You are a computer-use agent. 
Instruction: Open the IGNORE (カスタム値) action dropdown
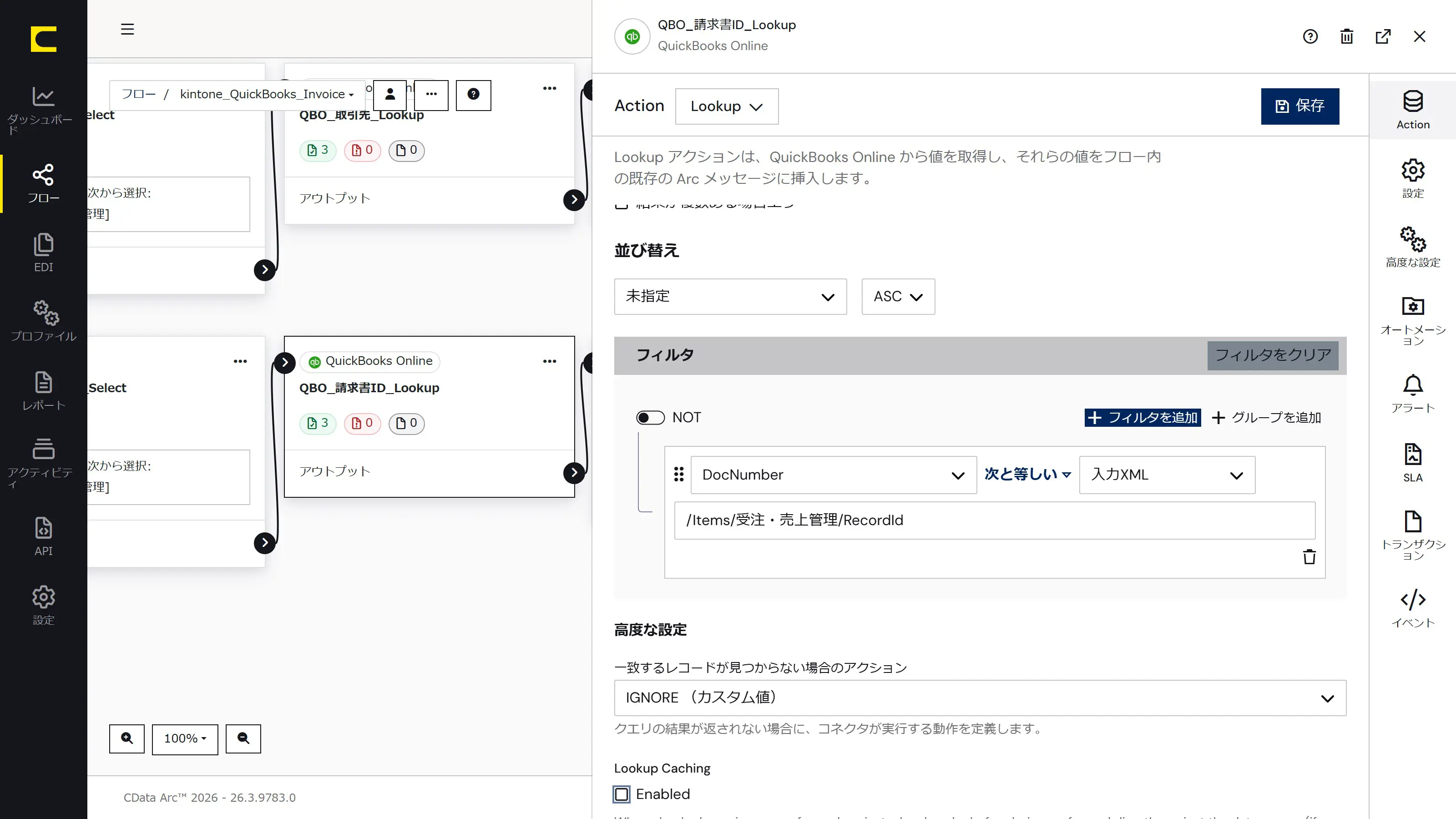pos(980,698)
